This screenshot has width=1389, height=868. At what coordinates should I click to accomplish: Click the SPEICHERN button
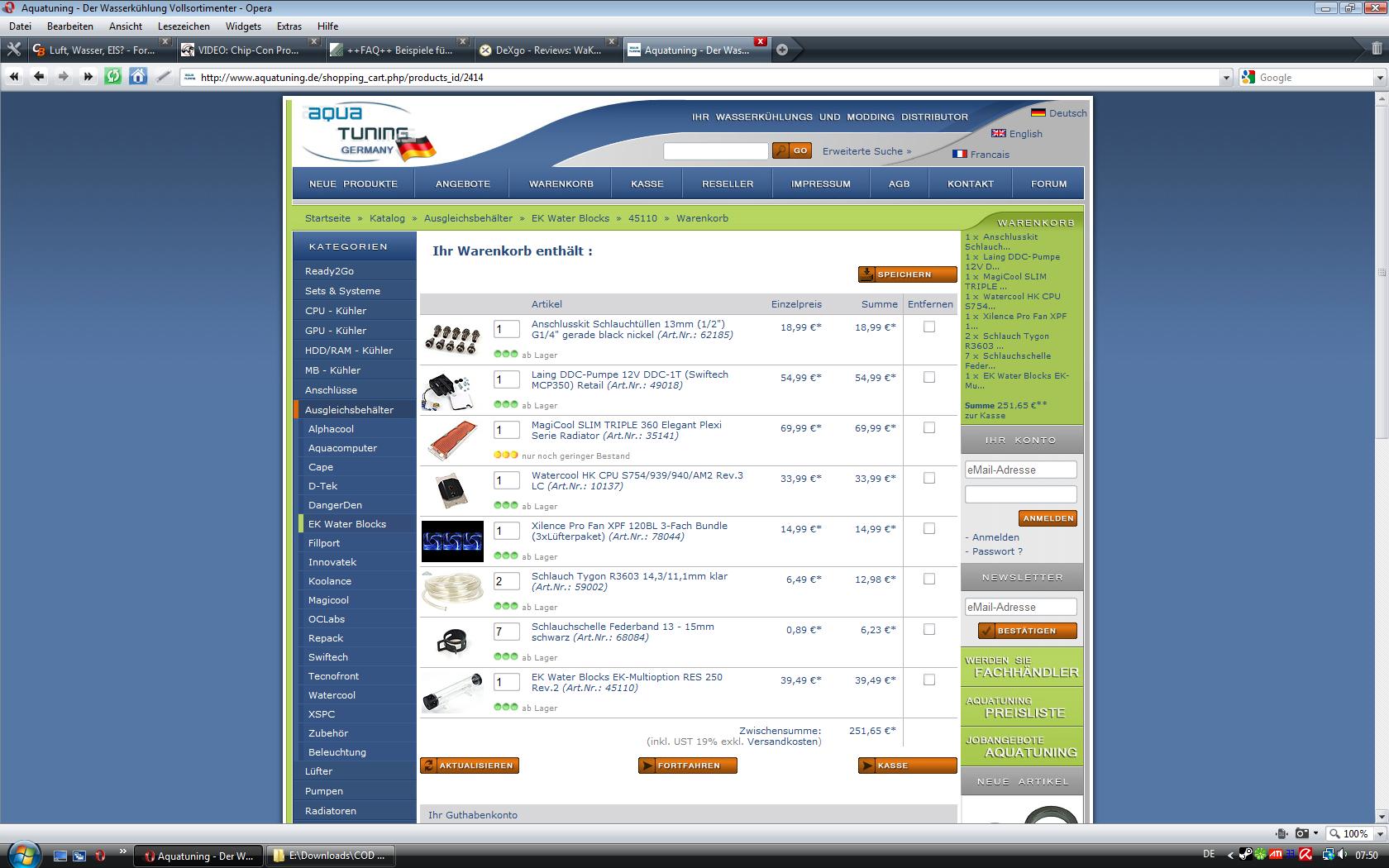907,274
